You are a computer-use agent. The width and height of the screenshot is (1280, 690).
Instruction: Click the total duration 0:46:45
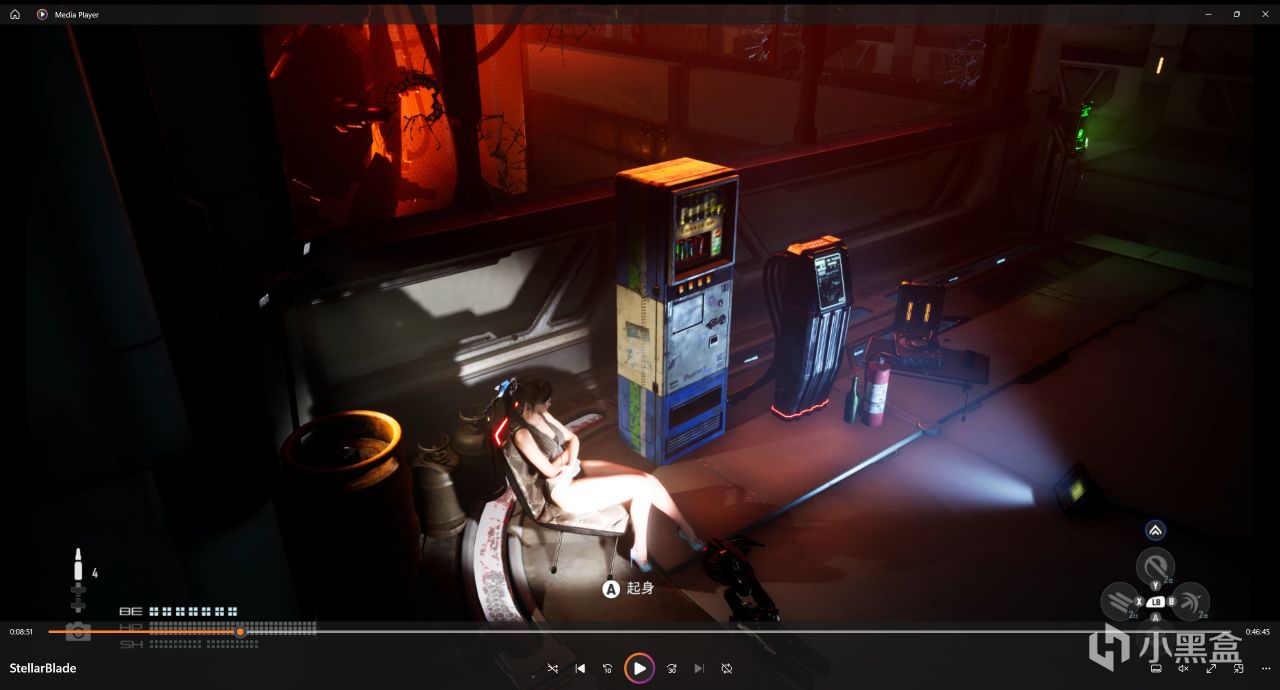click(1257, 632)
